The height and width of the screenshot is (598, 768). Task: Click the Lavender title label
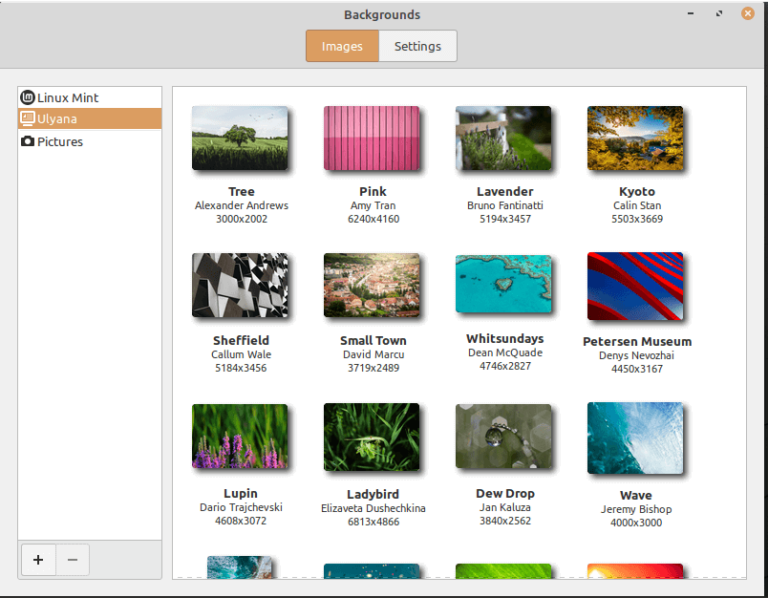coord(505,191)
